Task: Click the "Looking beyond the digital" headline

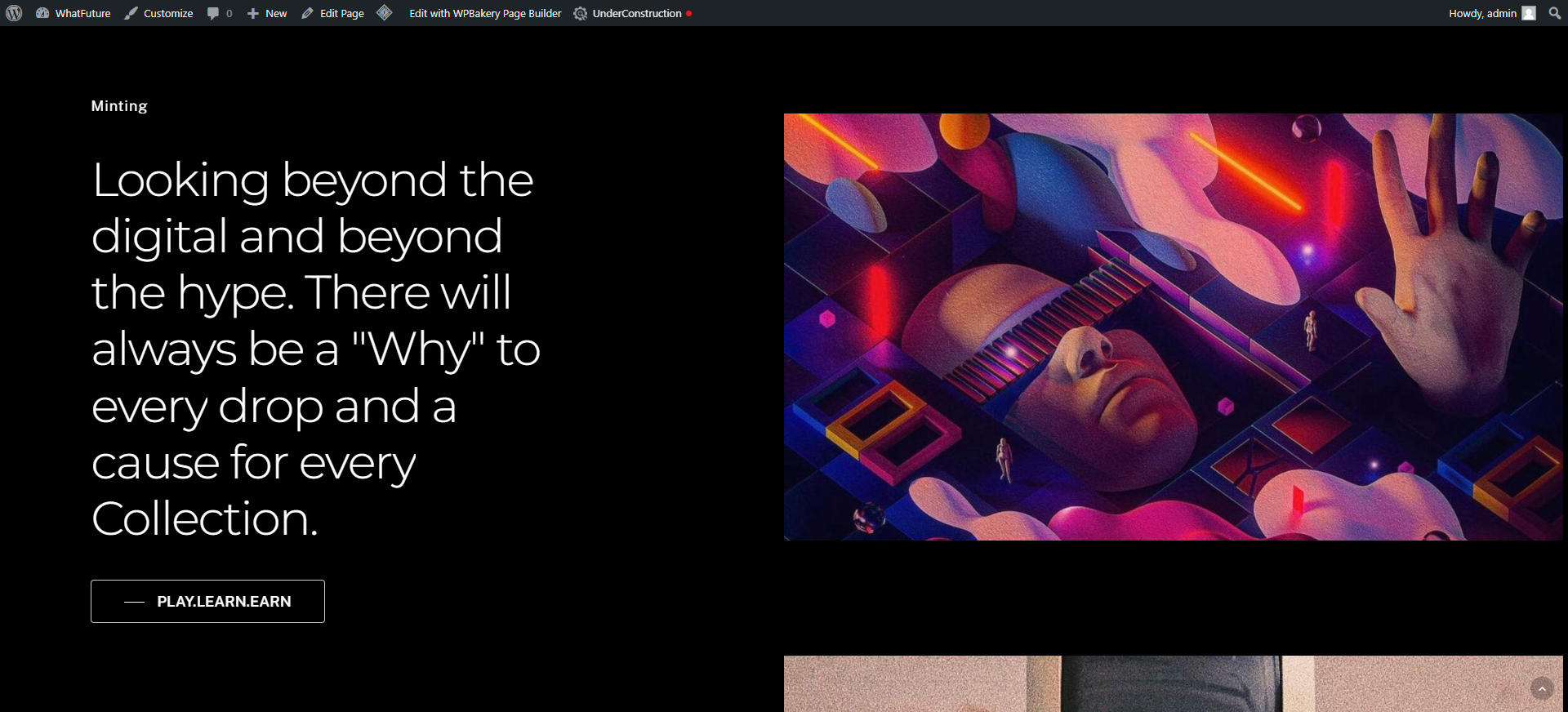Action: click(316, 349)
